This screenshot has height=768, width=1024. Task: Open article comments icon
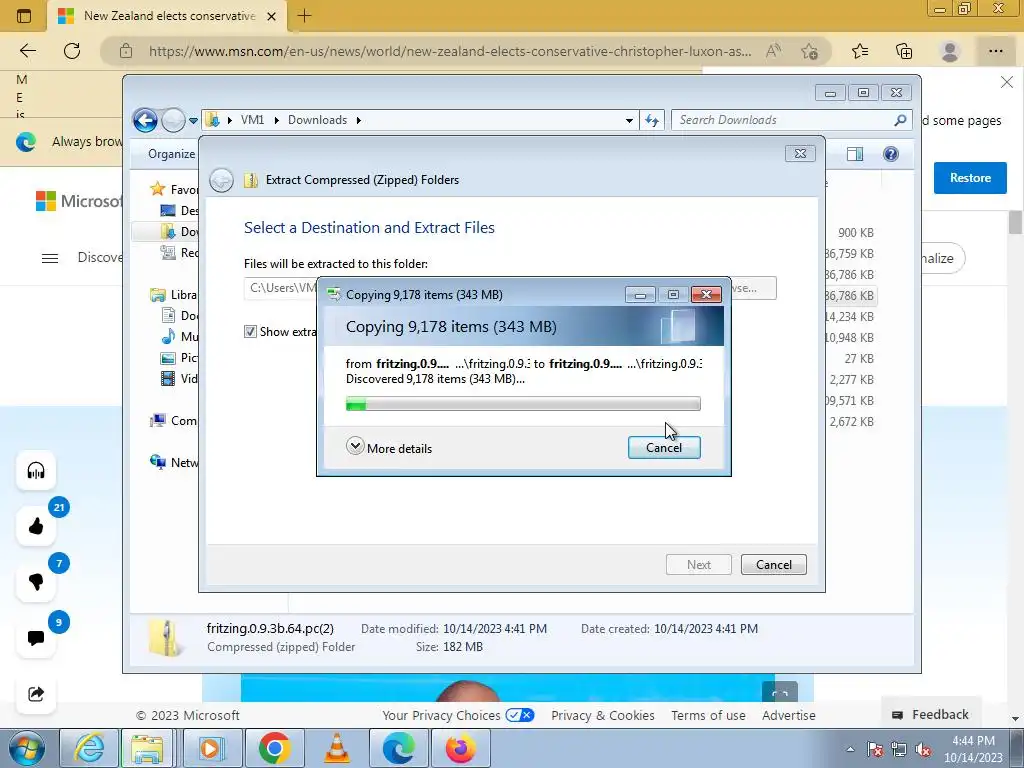[x=36, y=637]
